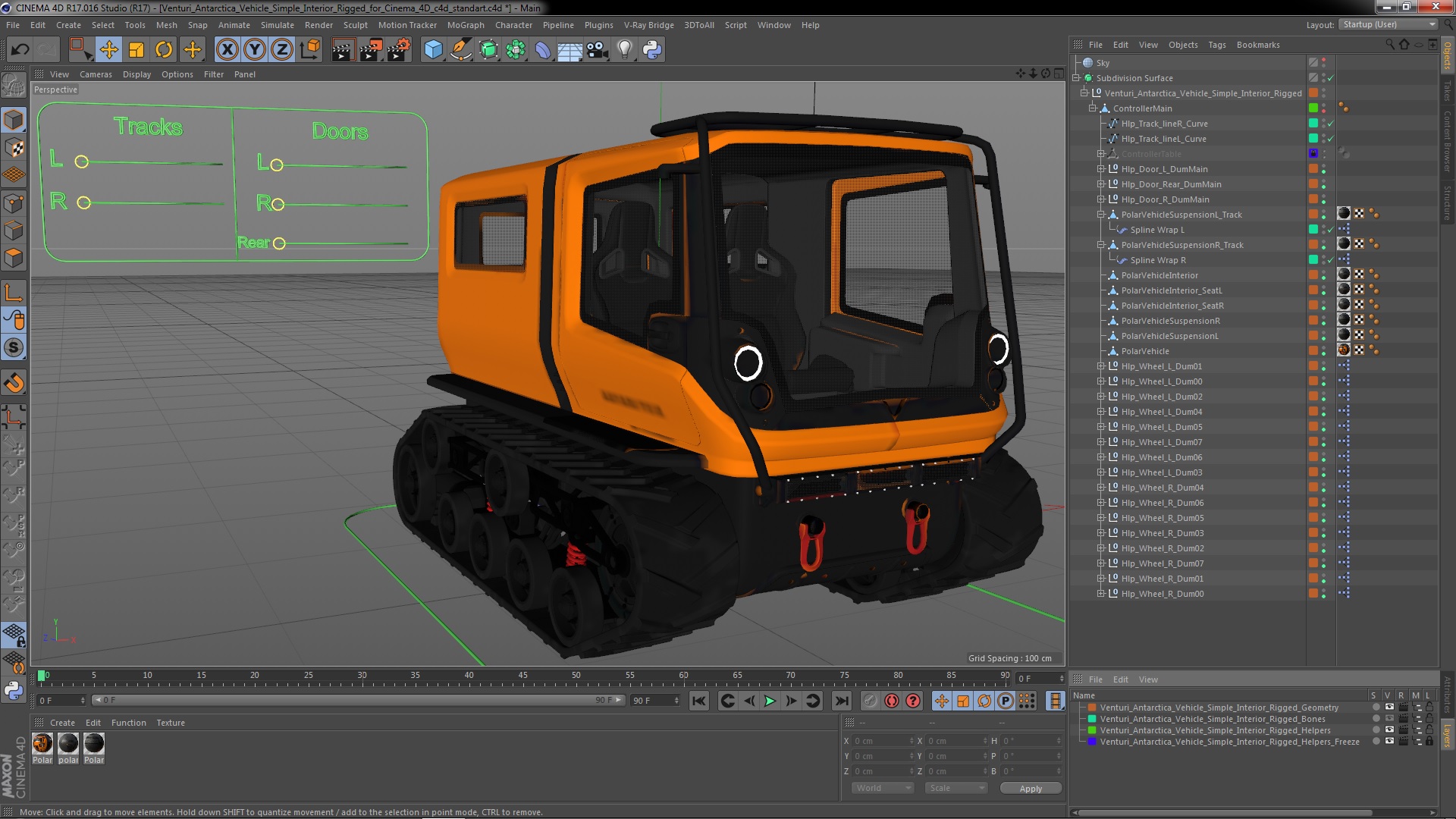Viewport: 1456px width, 819px height.
Task: Select the Scale tool in top toolbar
Action: 136,50
